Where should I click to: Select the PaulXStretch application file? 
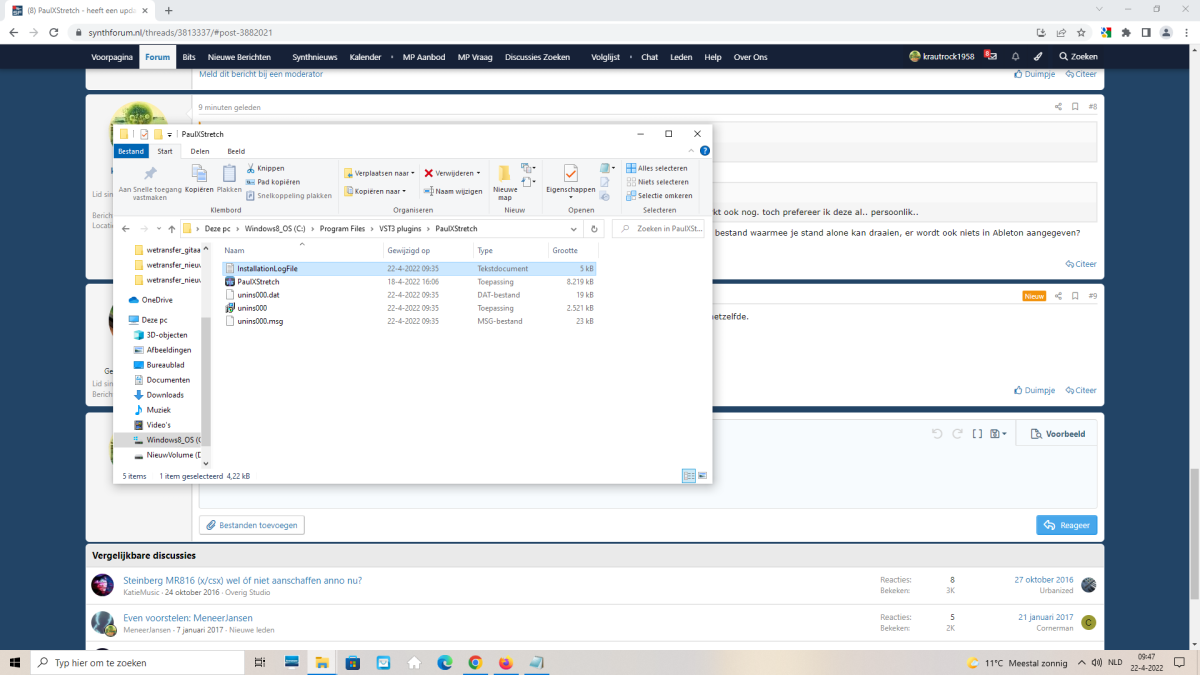(x=257, y=282)
